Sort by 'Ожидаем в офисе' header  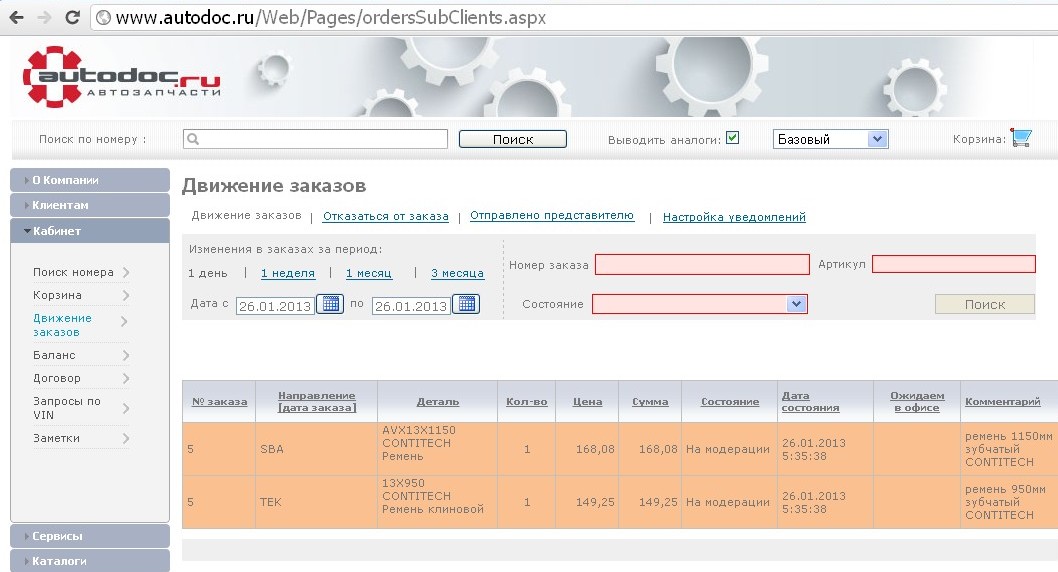pos(917,402)
